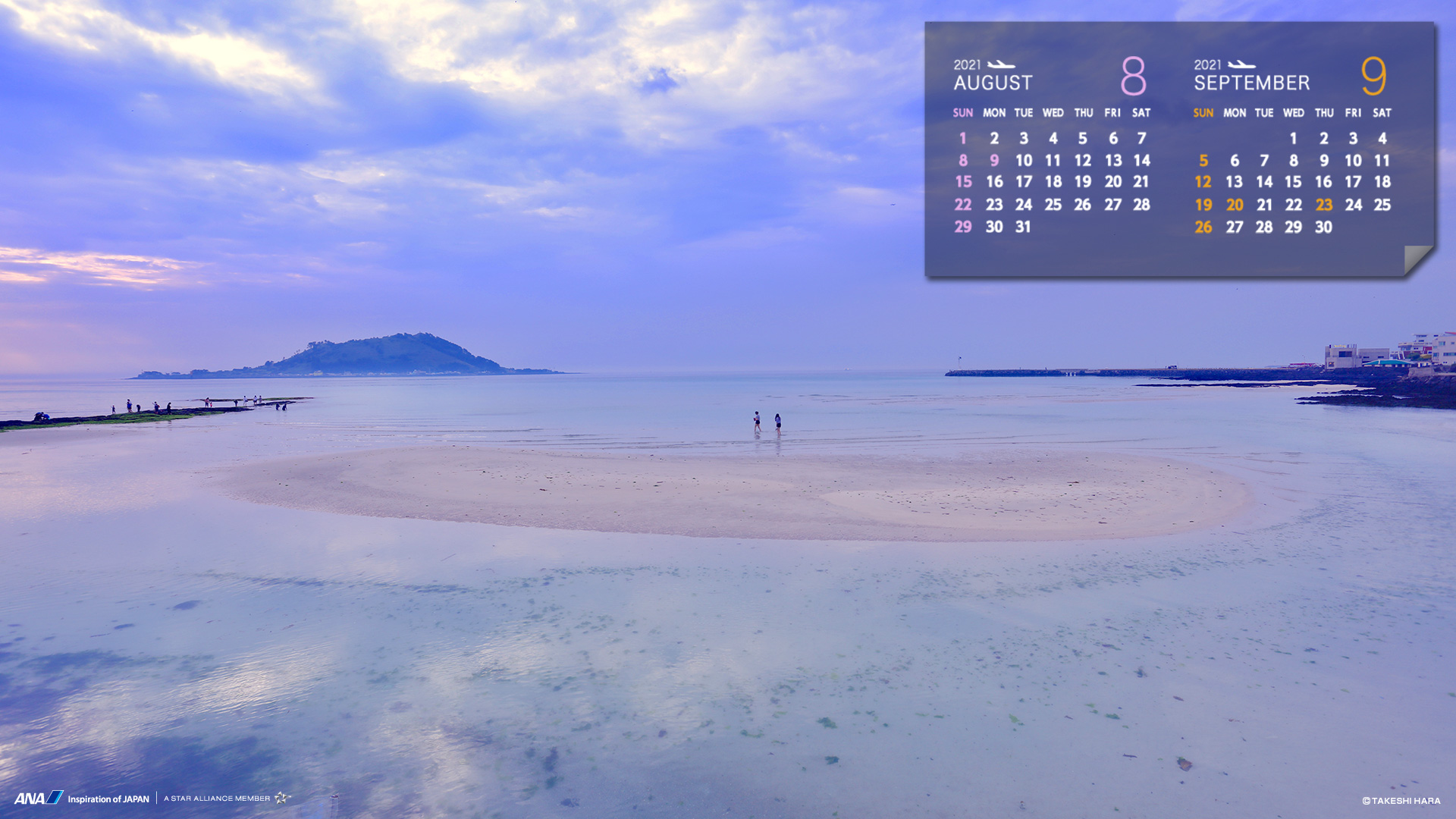This screenshot has height=819, width=1456.
Task: Select August 21 in the calendar
Action: point(1141,182)
